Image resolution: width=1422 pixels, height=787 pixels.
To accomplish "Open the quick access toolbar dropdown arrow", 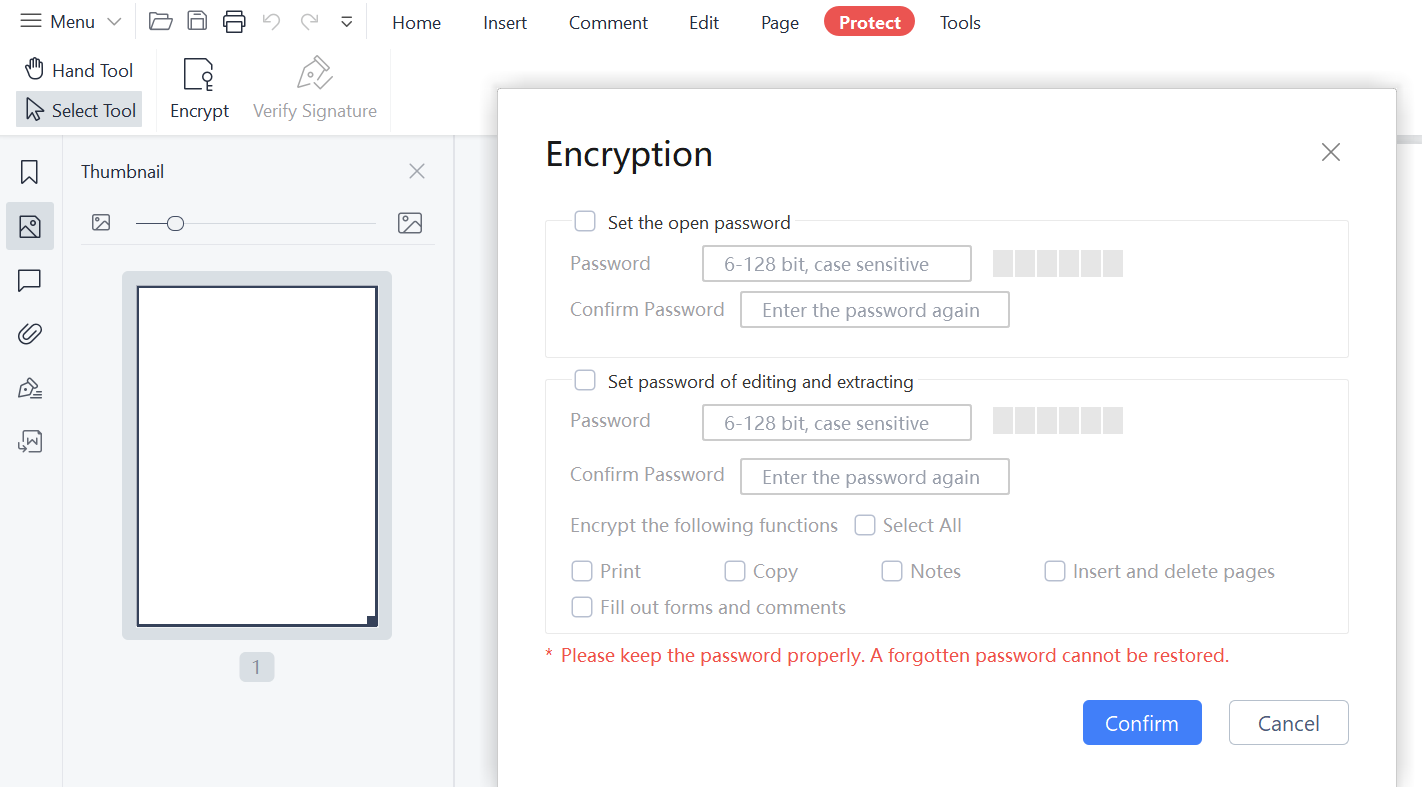I will pos(346,21).
